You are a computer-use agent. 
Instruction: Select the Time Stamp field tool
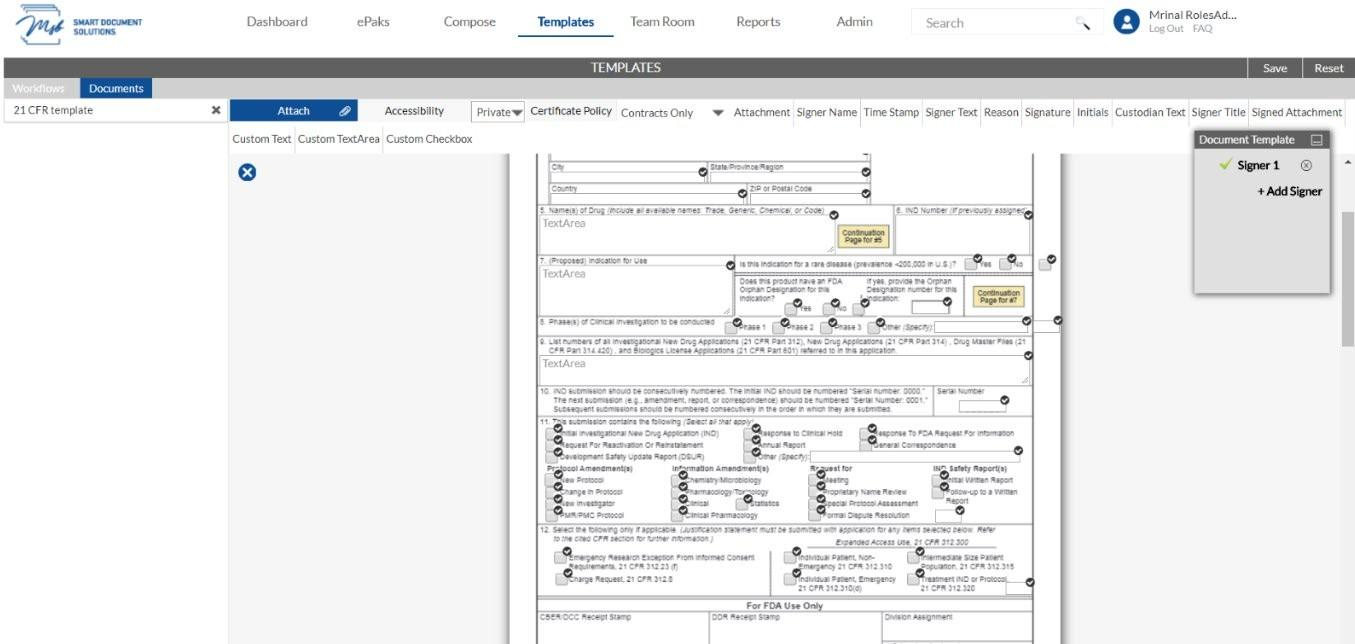point(891,112)
